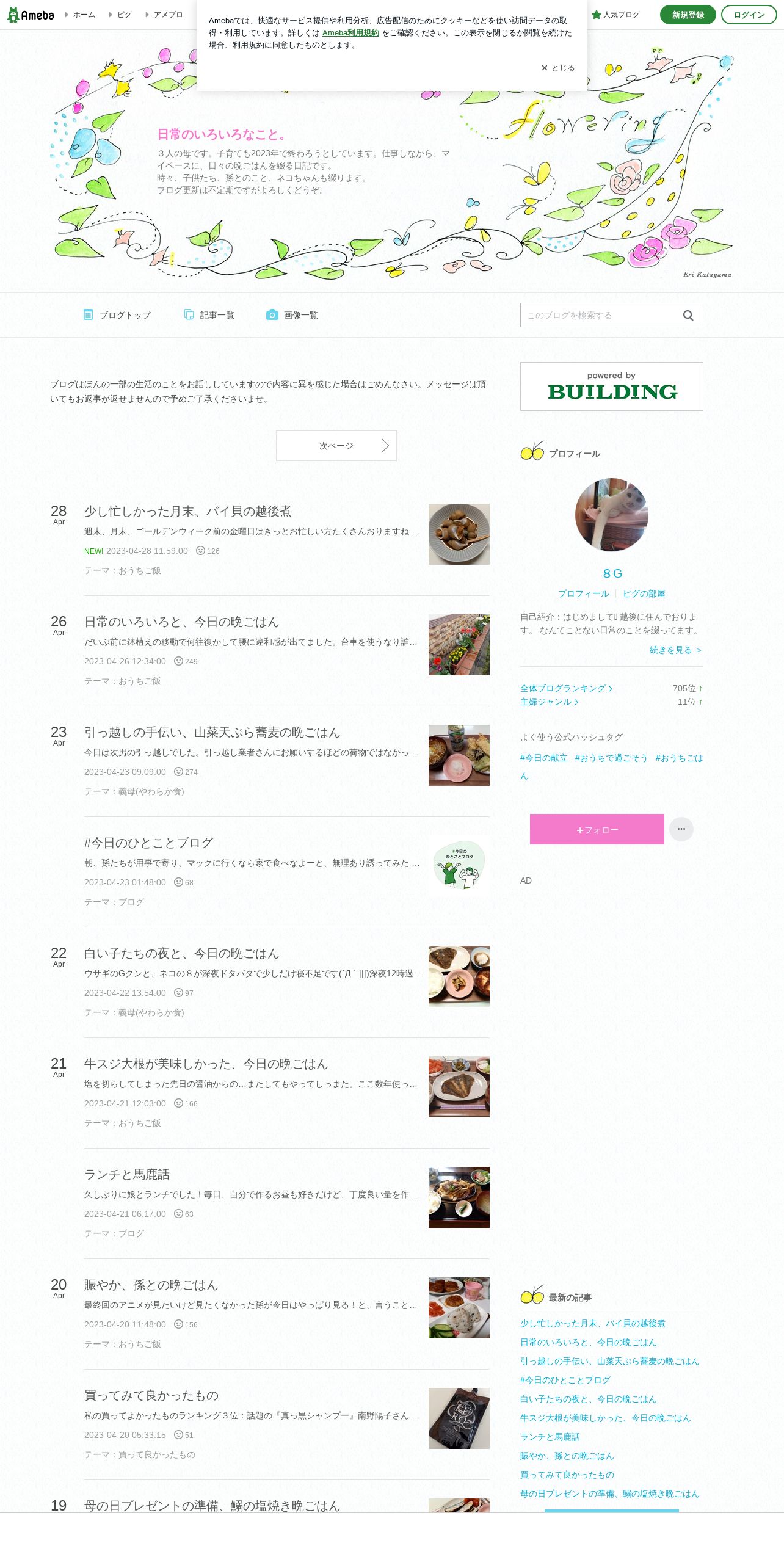The height and width of the screenshot is (1568, 784).
Task: Open ブログトップ from blog navigation
Action: (x=117, y=315)
